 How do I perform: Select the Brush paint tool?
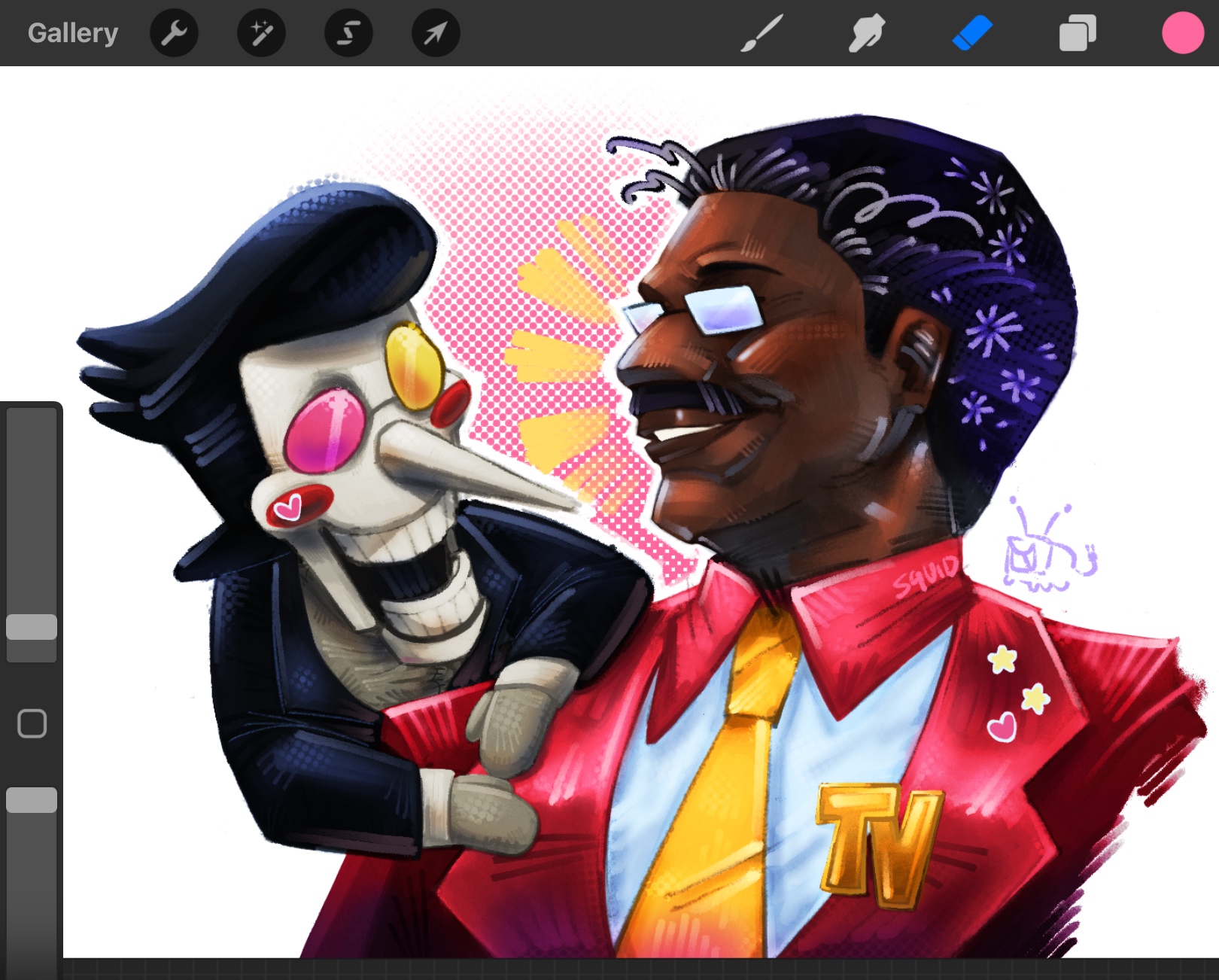pyautogui.click(x=761, y=33)
